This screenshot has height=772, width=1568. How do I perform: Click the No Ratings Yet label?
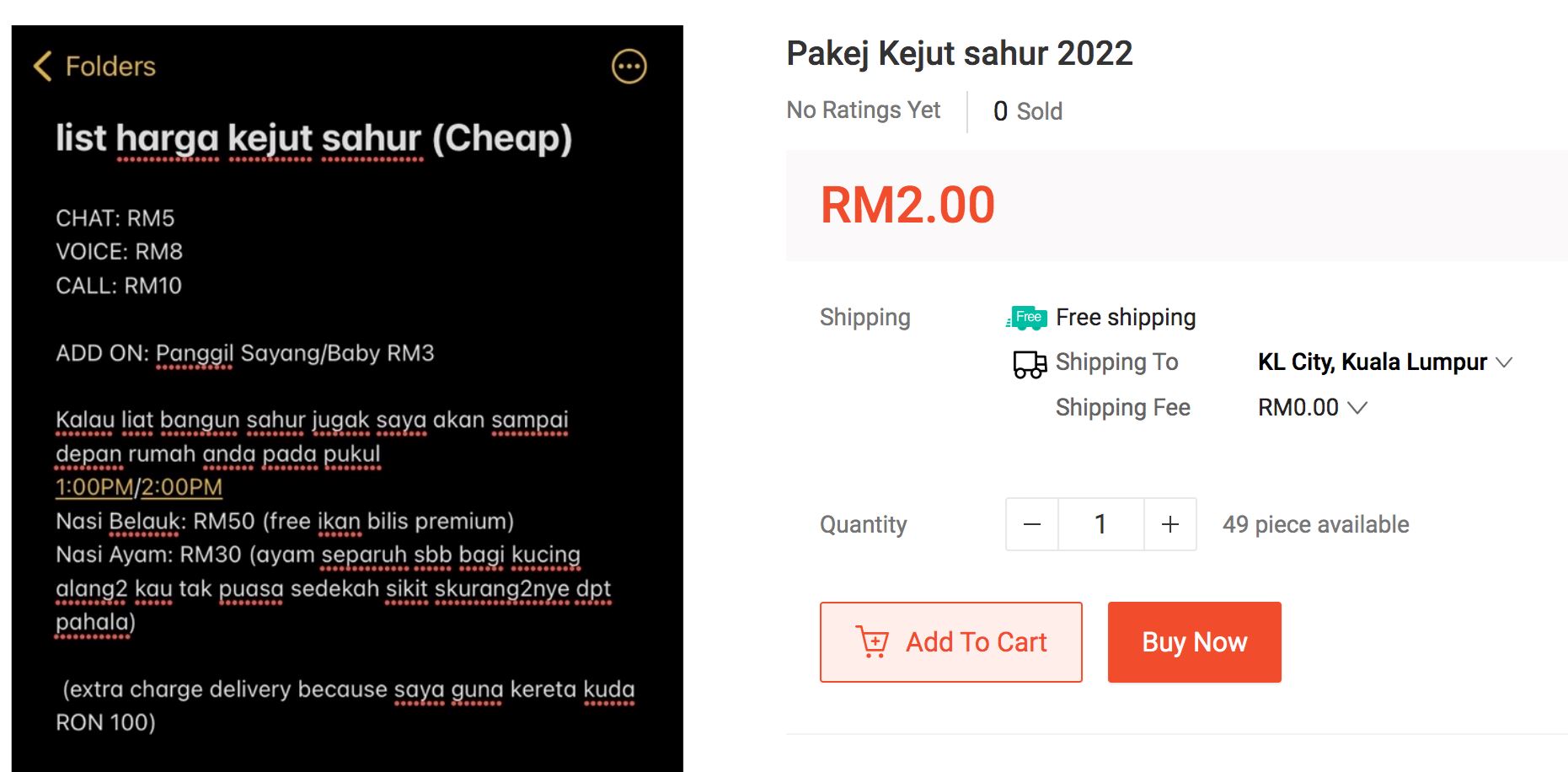[862, 110]
